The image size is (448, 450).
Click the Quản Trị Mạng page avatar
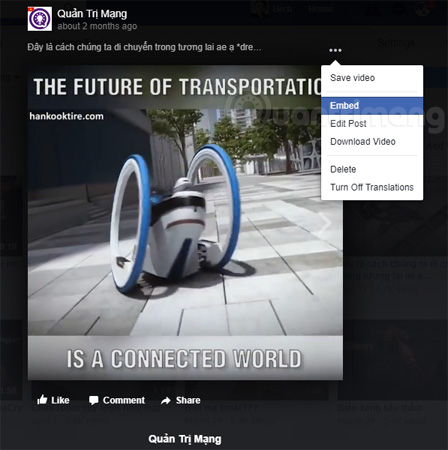coord(40,19)
